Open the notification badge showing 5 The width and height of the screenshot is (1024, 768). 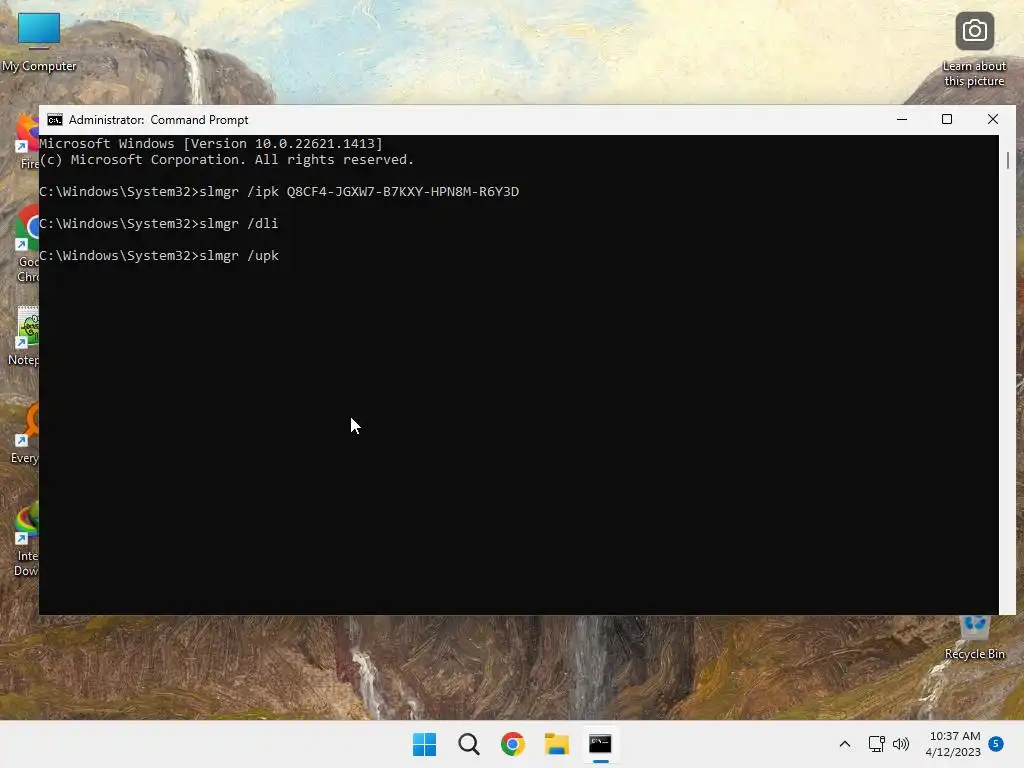[x=996, y=744]
